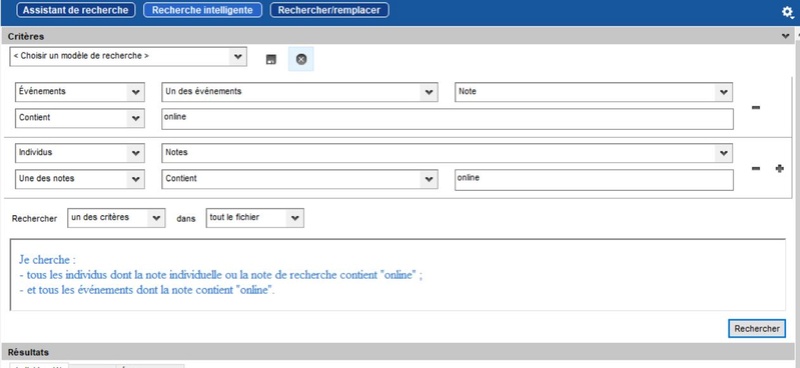Switch to Rechercher/remplacer tab
The height and width of the screenshot is (368, 800).
point(329,10)
